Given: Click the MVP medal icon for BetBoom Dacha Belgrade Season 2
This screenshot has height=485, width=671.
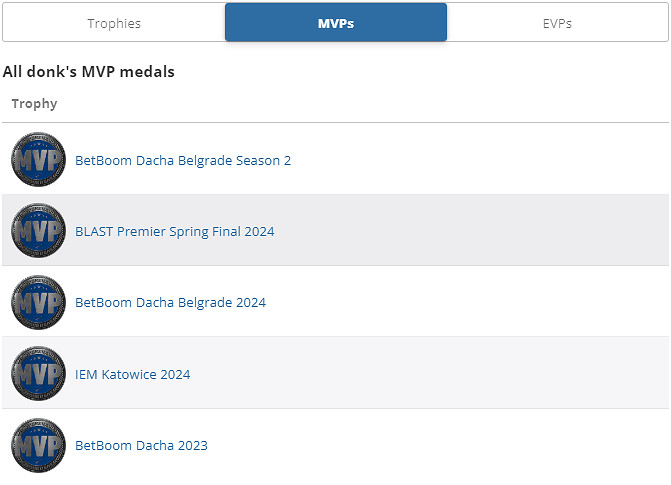Looking at the screenshot, I should pos(38,159).
